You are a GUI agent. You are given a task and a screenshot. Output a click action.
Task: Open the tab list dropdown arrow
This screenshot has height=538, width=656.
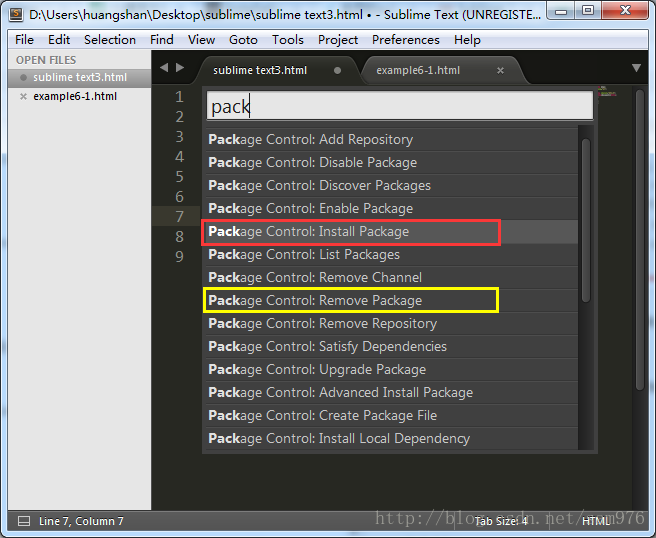click(x=636, y=68)
